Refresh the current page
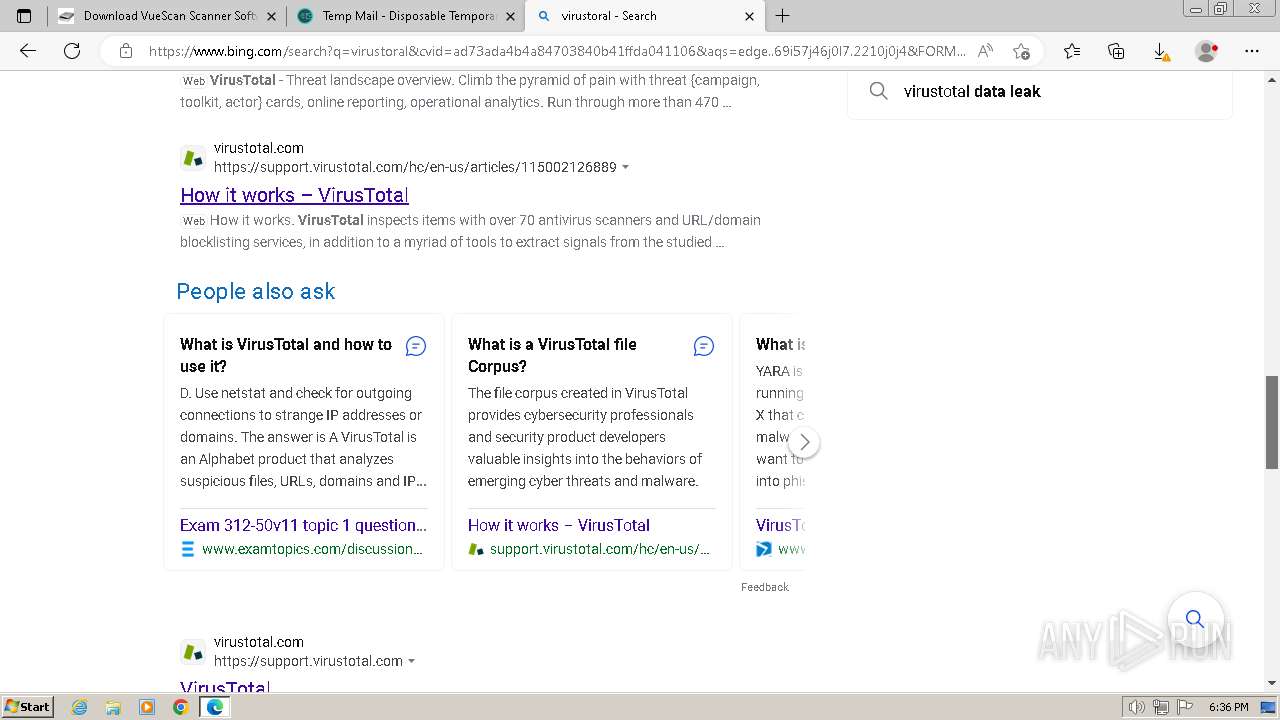1280x720 pixels. click(x=72, y=51)
